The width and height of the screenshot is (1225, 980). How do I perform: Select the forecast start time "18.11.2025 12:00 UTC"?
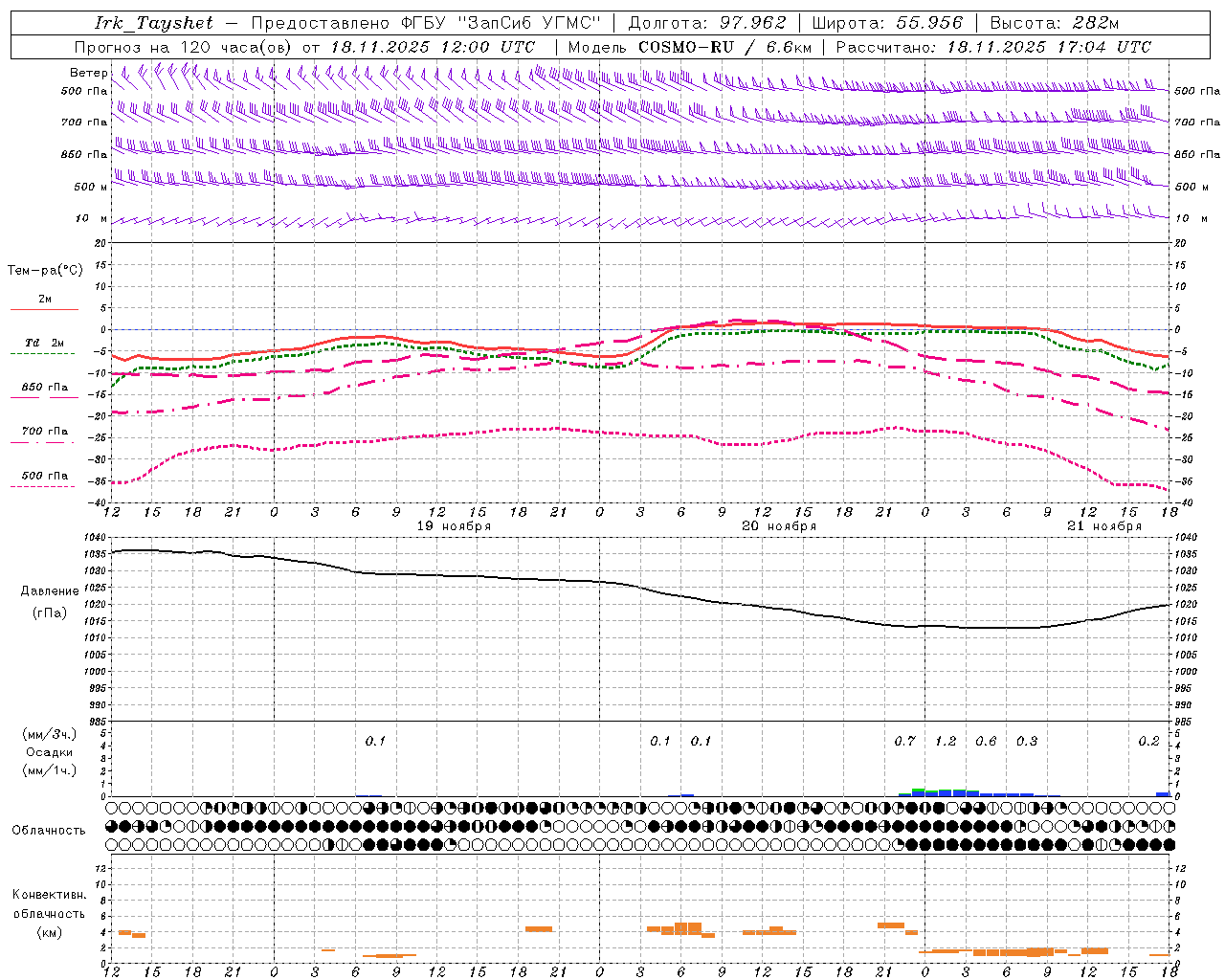click(x=433, y=47)
